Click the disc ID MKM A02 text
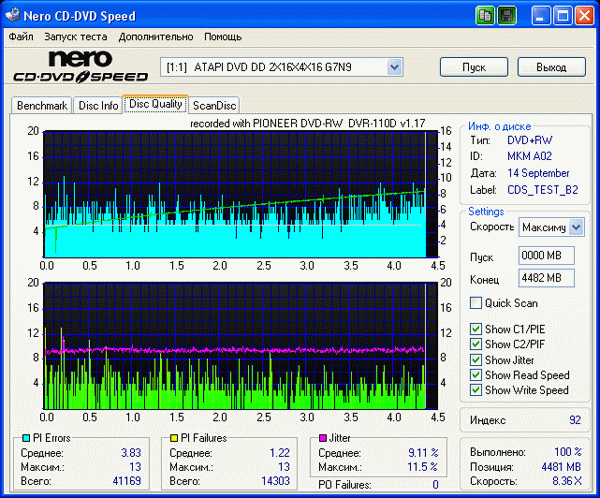600x498 pixels. point(529,156)
